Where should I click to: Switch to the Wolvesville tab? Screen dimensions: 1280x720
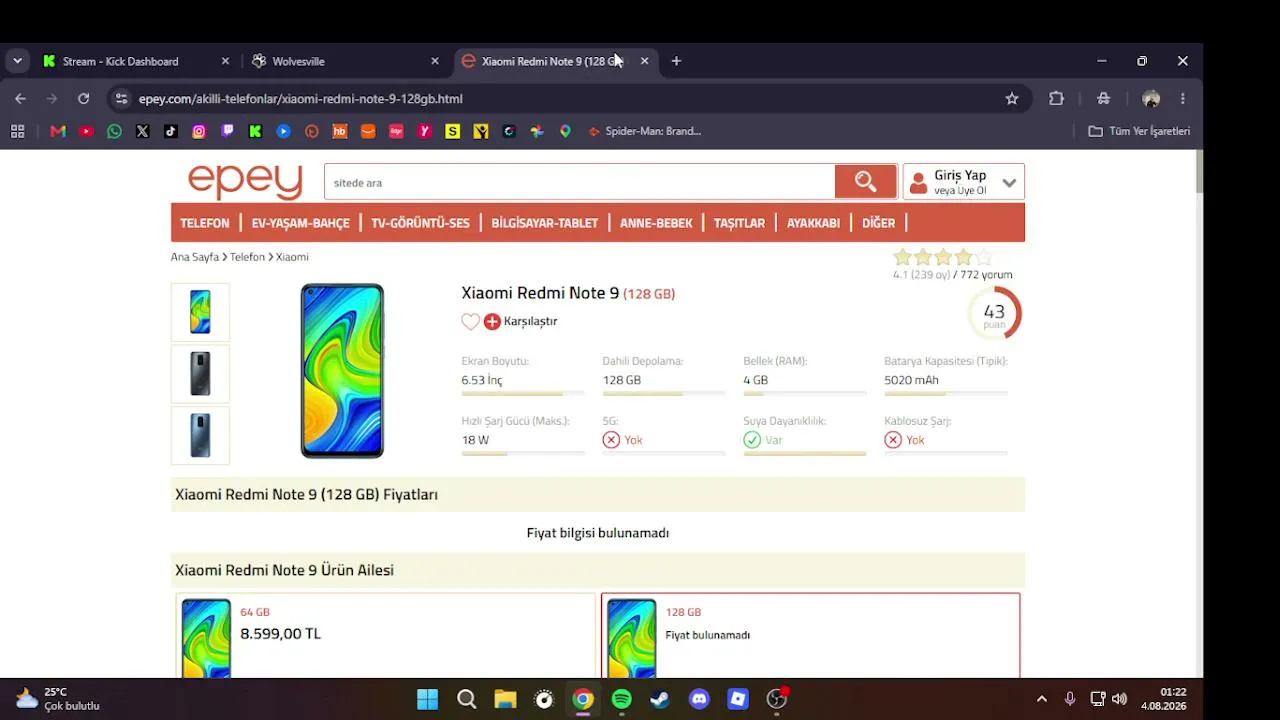[x=345, y=61]
